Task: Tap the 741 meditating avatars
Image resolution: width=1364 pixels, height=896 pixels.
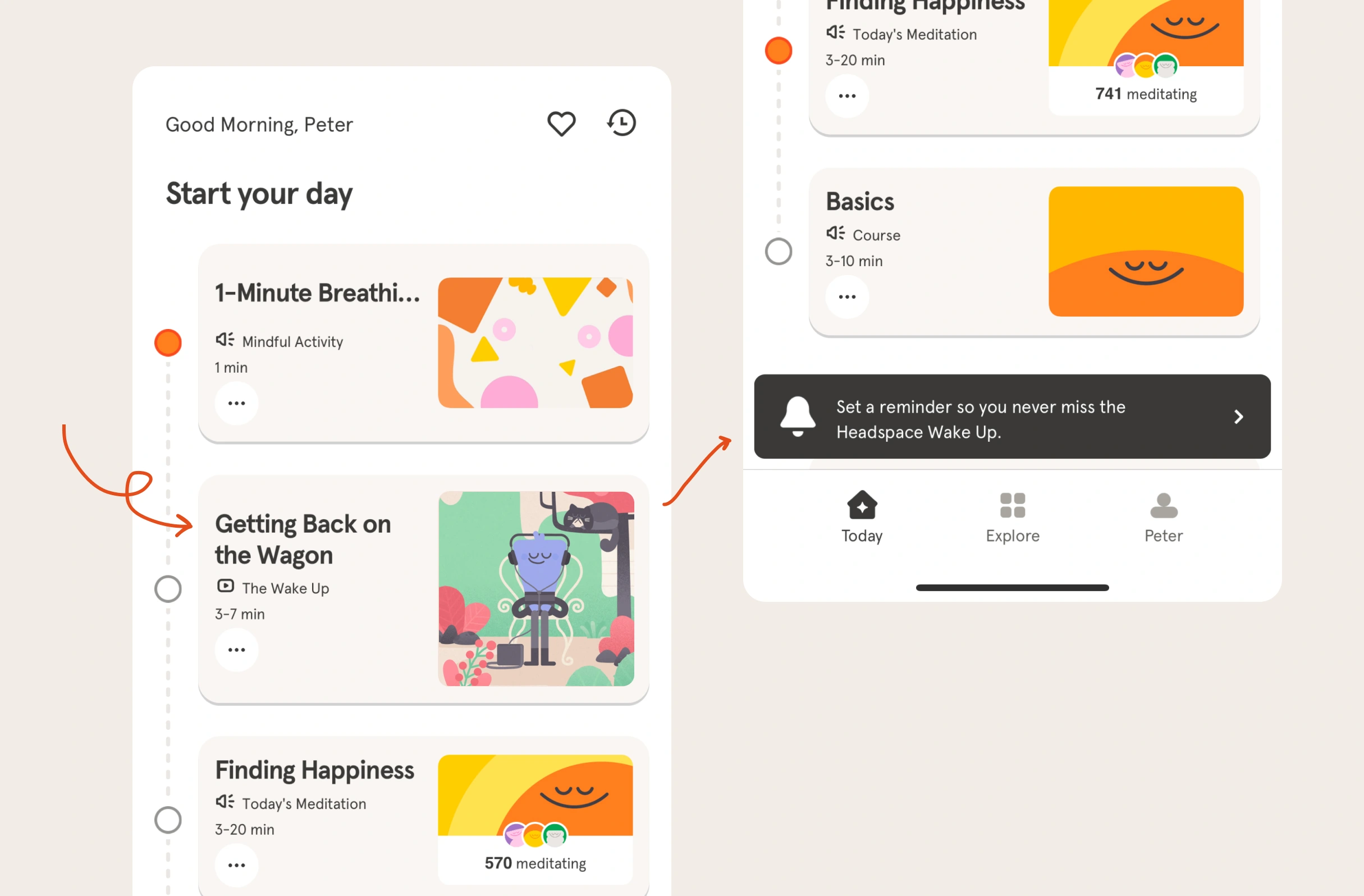Action: 1146,66
